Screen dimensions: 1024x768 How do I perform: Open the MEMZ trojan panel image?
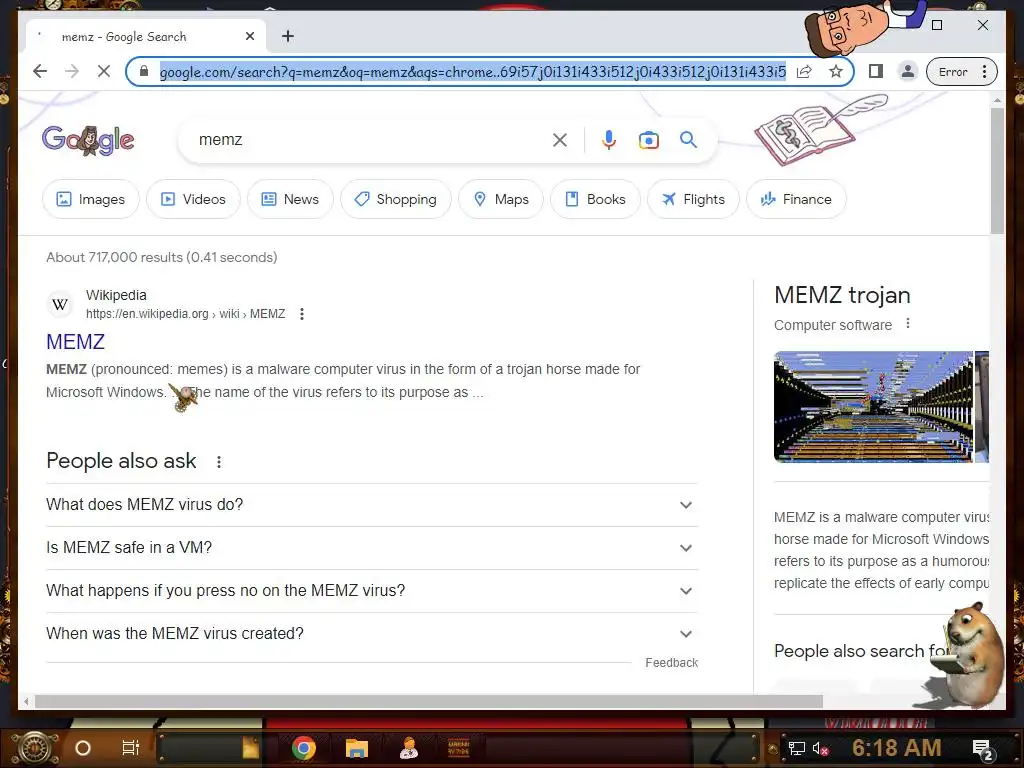pyautogui.click(x=873, y=407)
